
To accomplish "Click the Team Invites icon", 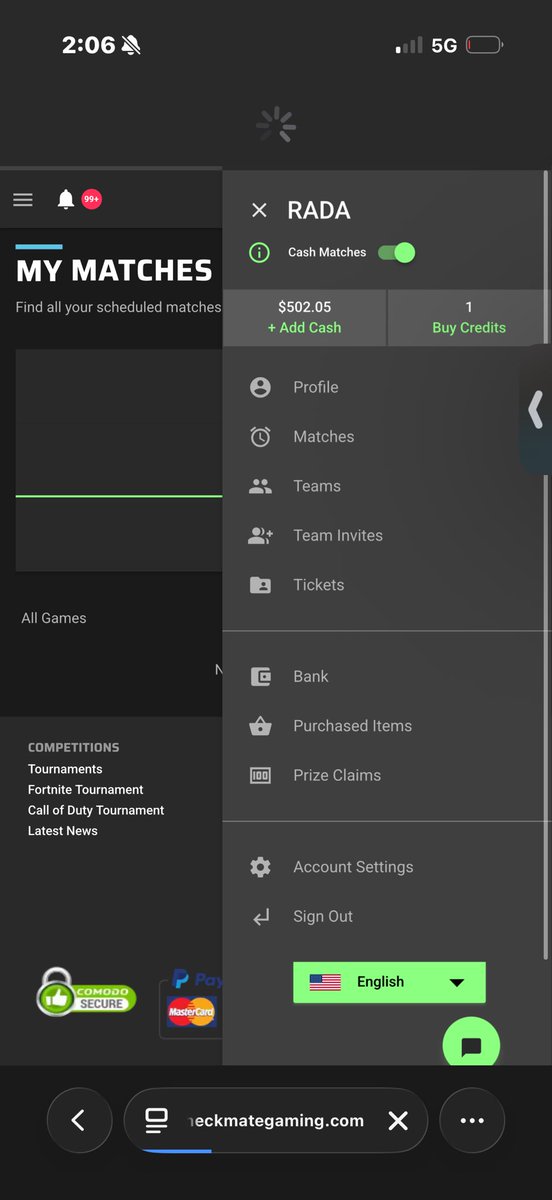I will (x=260, y=536).
